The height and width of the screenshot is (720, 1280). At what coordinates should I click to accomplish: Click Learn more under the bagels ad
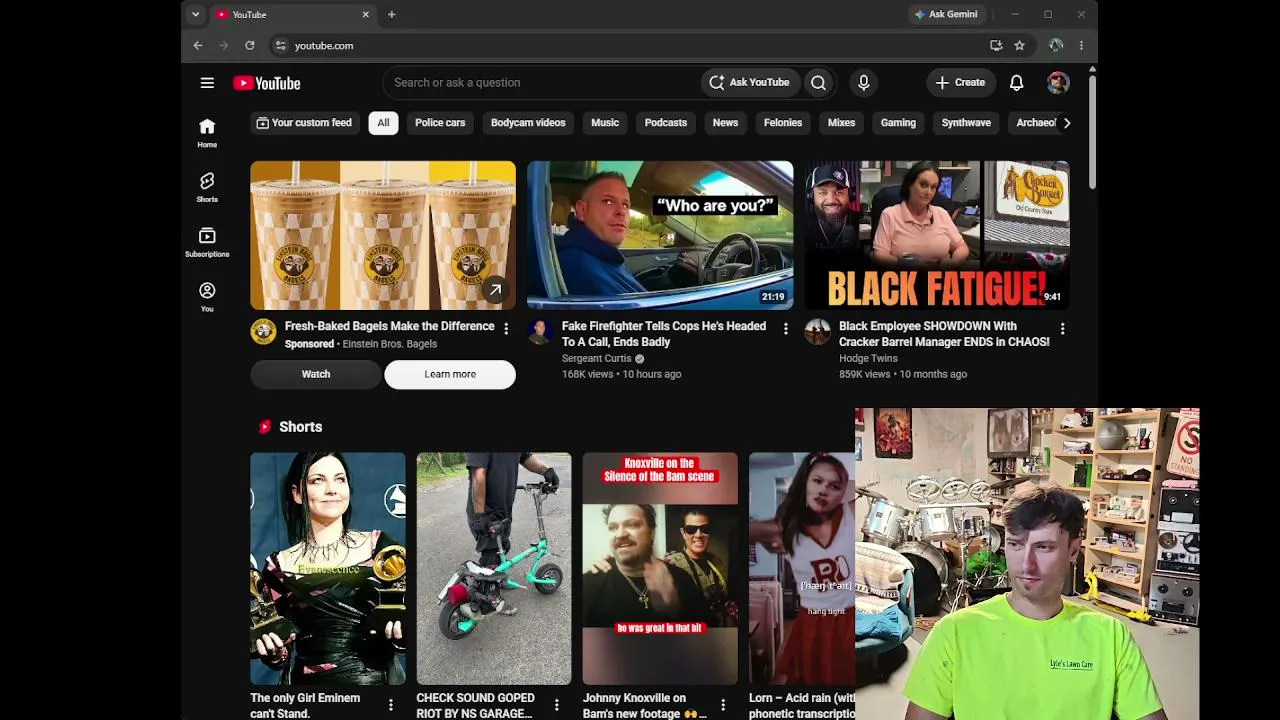point(450,374)
